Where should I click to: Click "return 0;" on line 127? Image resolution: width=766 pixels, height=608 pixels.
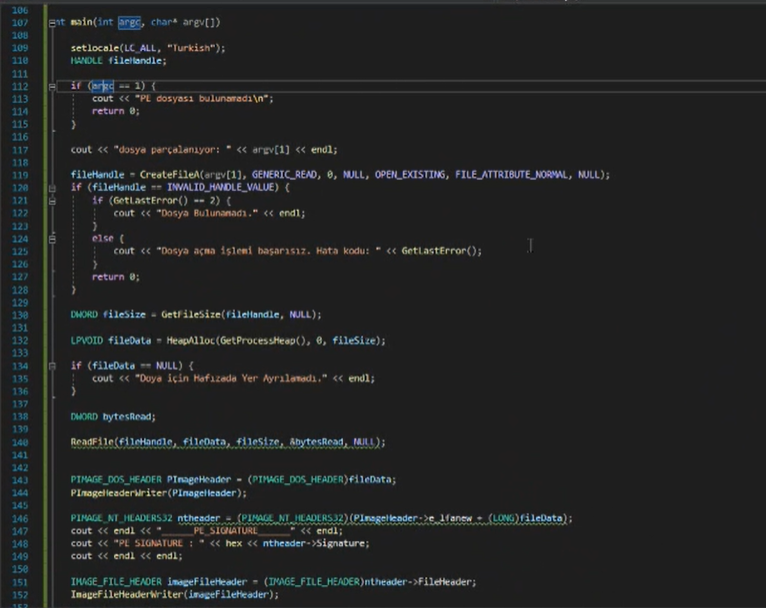click(116, 277)
